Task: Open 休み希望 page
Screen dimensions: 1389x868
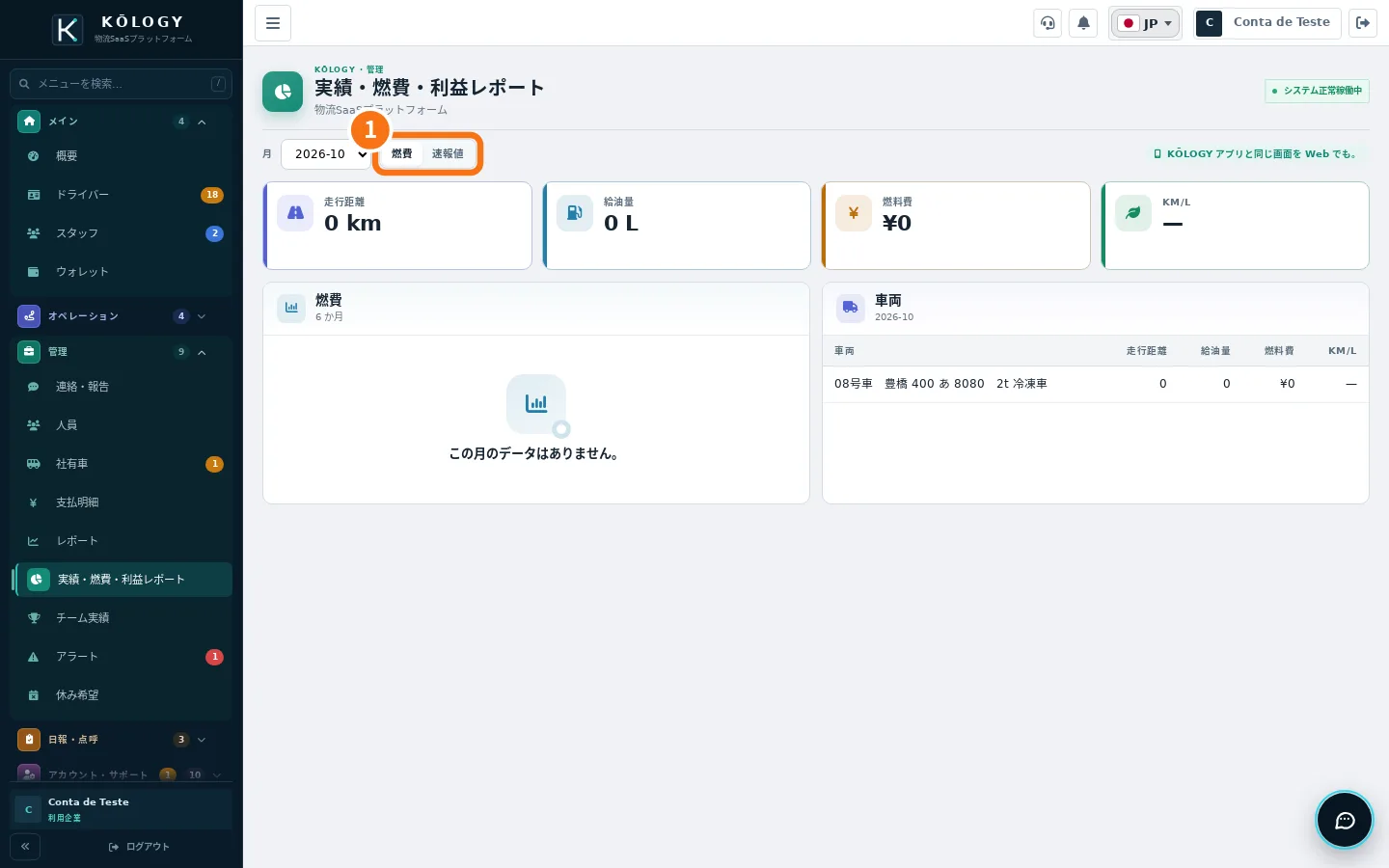Action: [122, 695]
